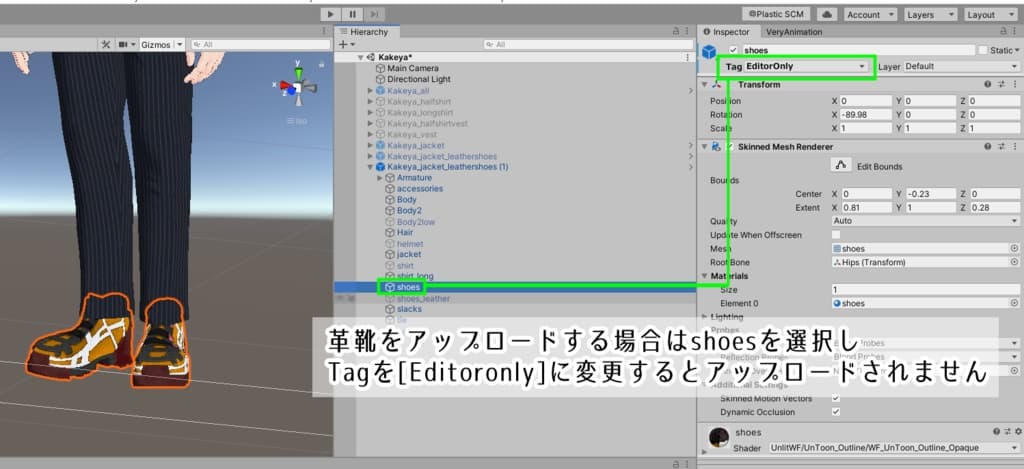Open the Layer dropdown showing Default
1024x469 pixels.
[x=961, y=67]
